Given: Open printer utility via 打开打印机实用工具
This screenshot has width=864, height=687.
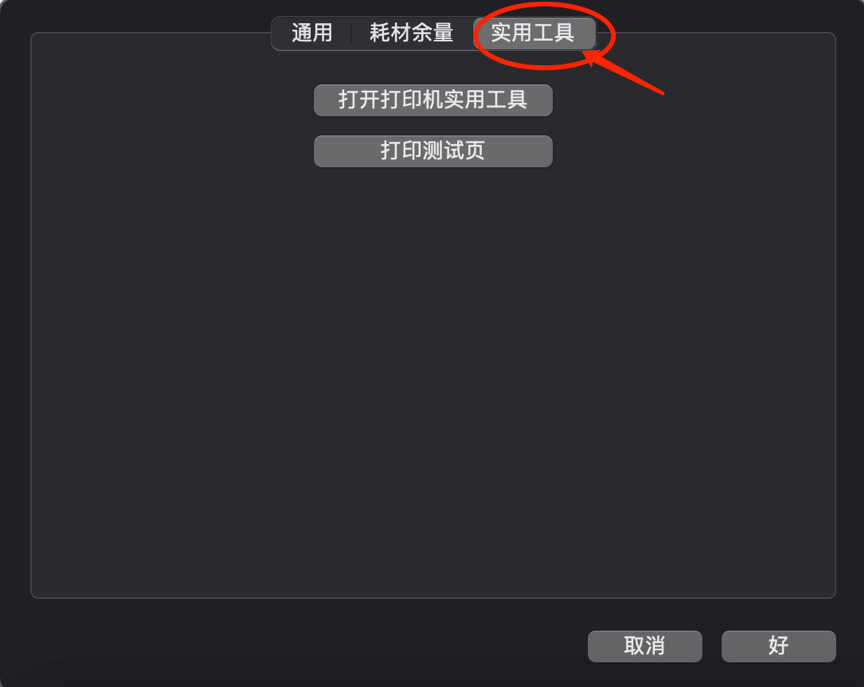Looking at the screenshot, I should coord(433,100).
